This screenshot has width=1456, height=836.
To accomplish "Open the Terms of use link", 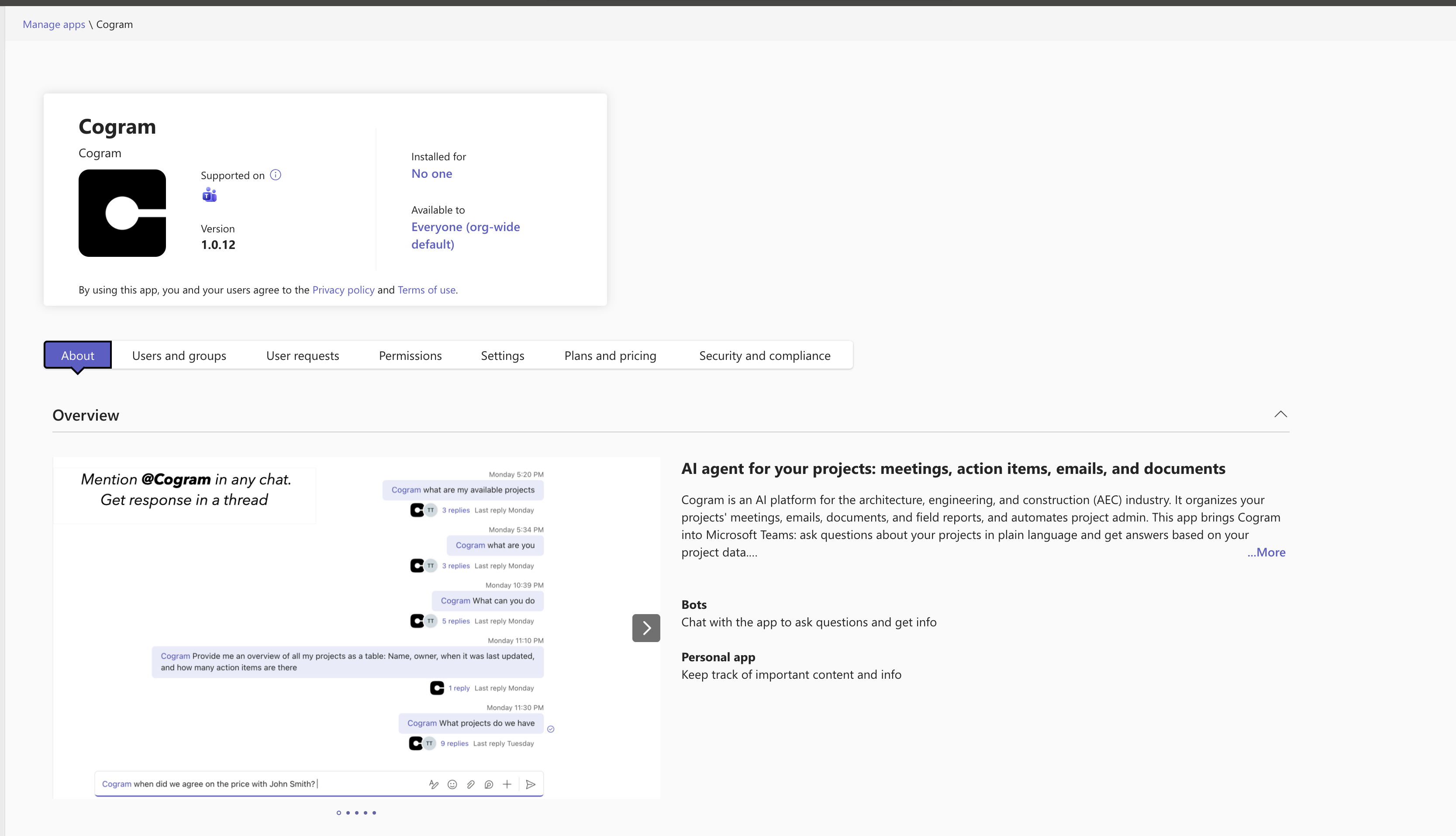I will pyautogui.click(x=426, y=290).
